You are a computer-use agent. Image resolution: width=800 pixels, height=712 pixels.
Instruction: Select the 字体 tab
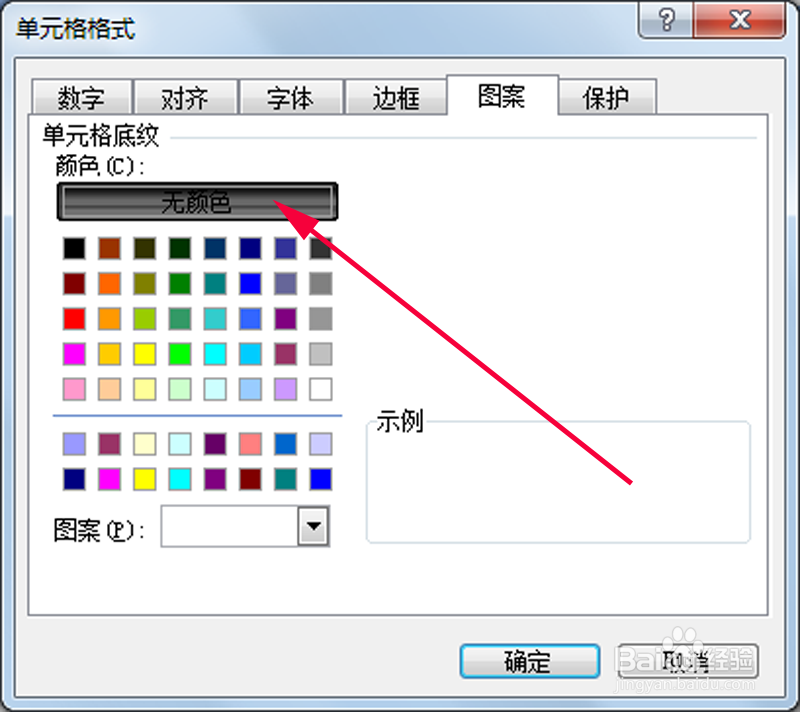point(291,97)
